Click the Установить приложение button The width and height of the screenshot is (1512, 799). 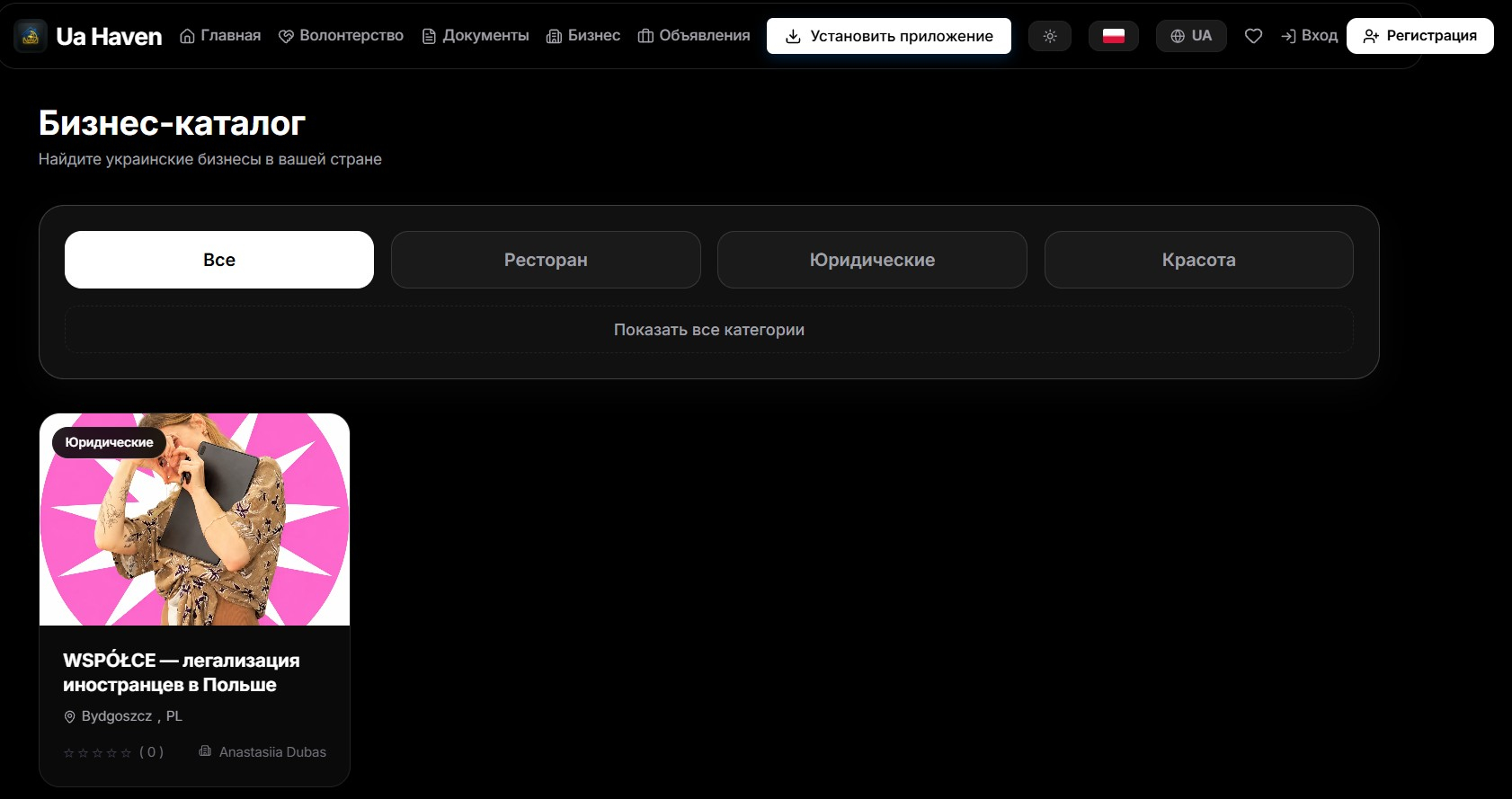889,36
